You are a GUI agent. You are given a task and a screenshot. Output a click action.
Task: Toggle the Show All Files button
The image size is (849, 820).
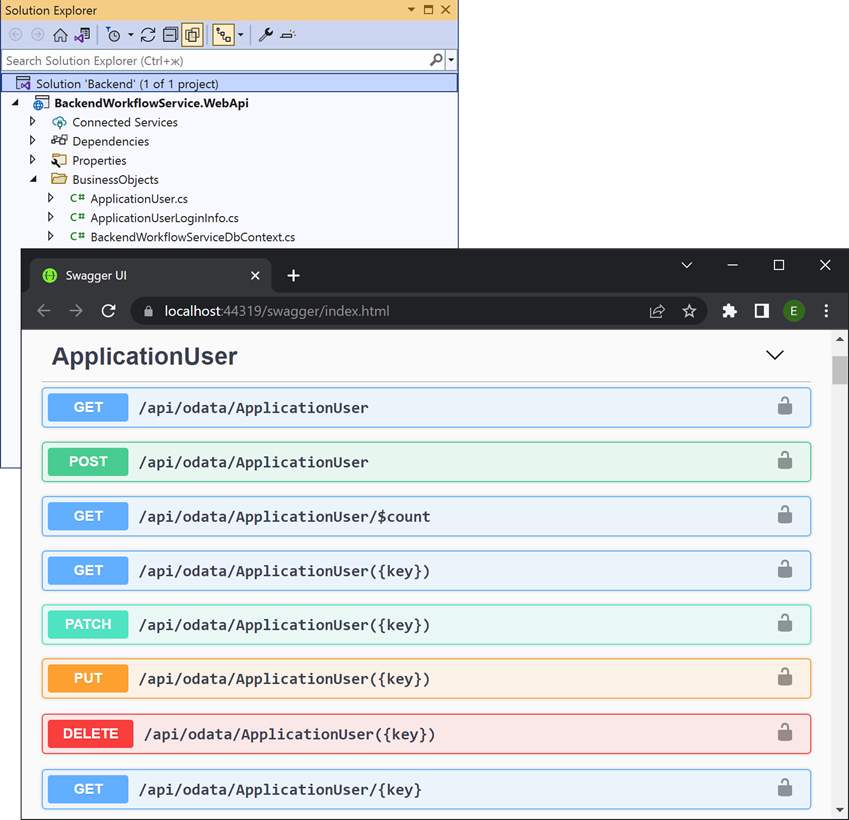(192, 35)
